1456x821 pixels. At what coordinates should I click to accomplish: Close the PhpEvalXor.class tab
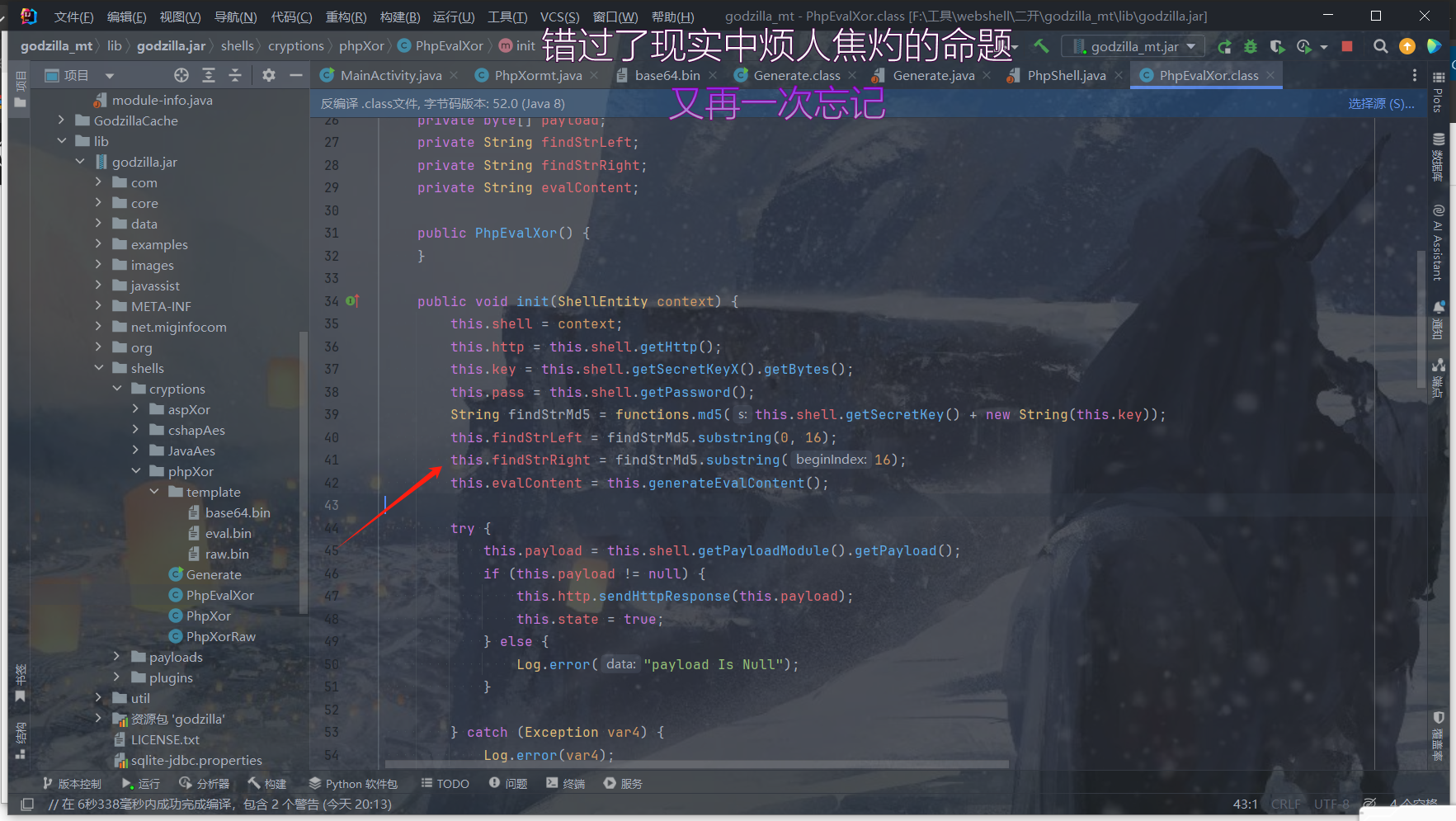click(x=1270, y=75)
